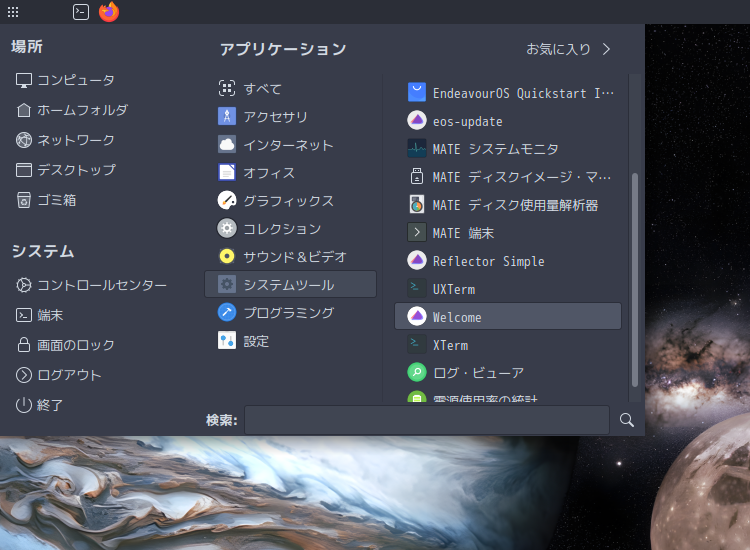Select the システムツール category

290,285
